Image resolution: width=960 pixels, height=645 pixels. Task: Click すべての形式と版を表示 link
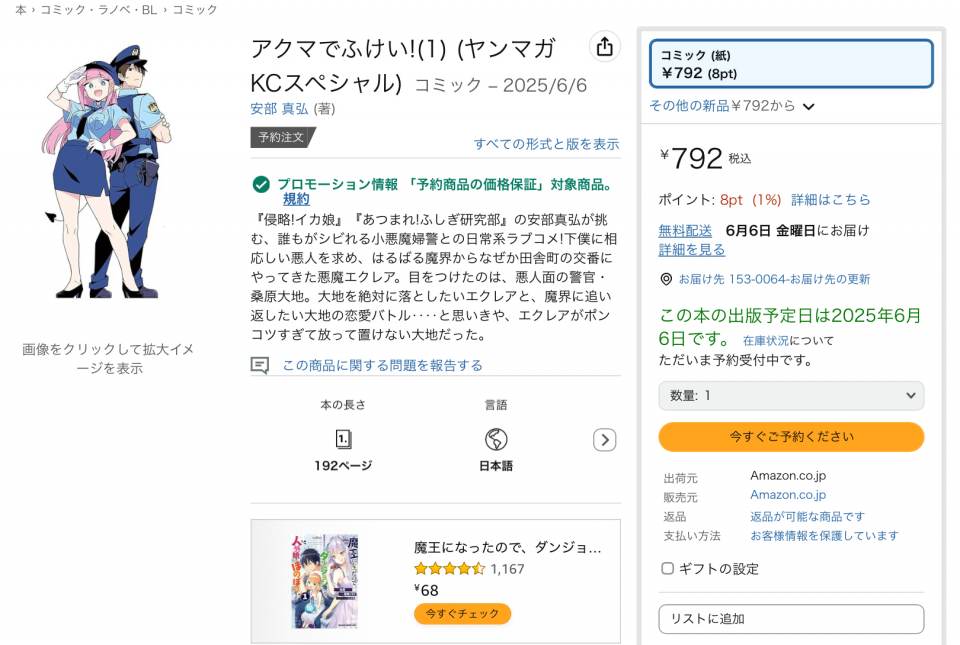pos(546,144)
